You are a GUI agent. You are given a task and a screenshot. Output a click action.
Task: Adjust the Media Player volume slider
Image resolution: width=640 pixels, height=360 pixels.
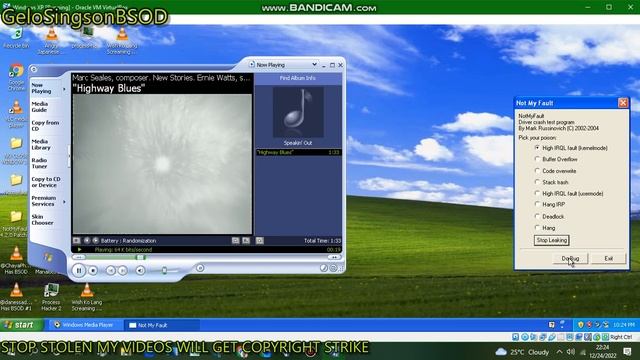(164, 270)
